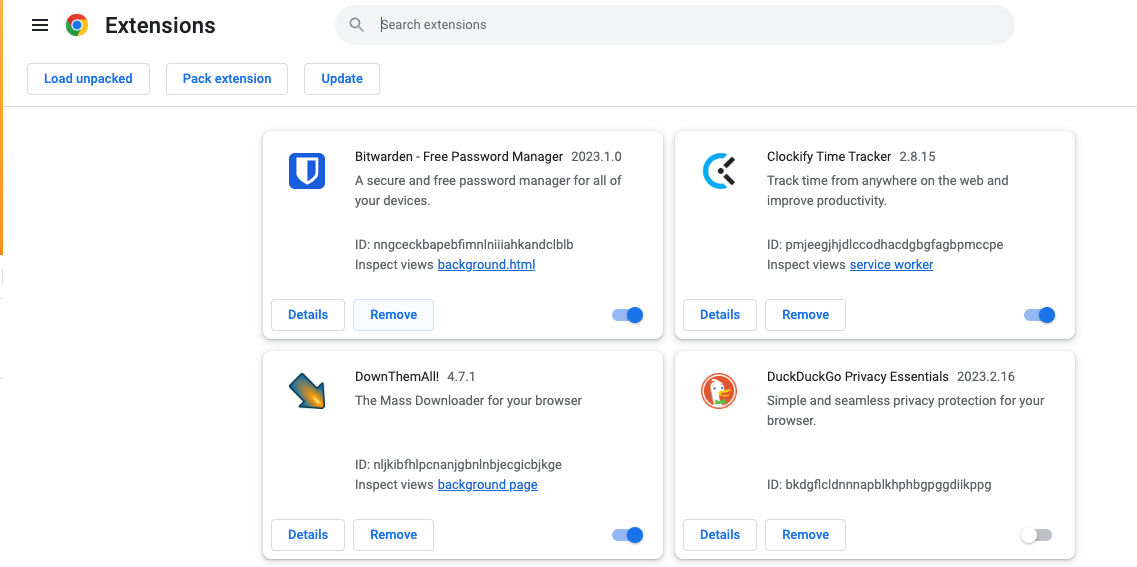1137x567 pixels.
Task: Click the Bitwarden shield icon
Action: [x=307, y=171]
